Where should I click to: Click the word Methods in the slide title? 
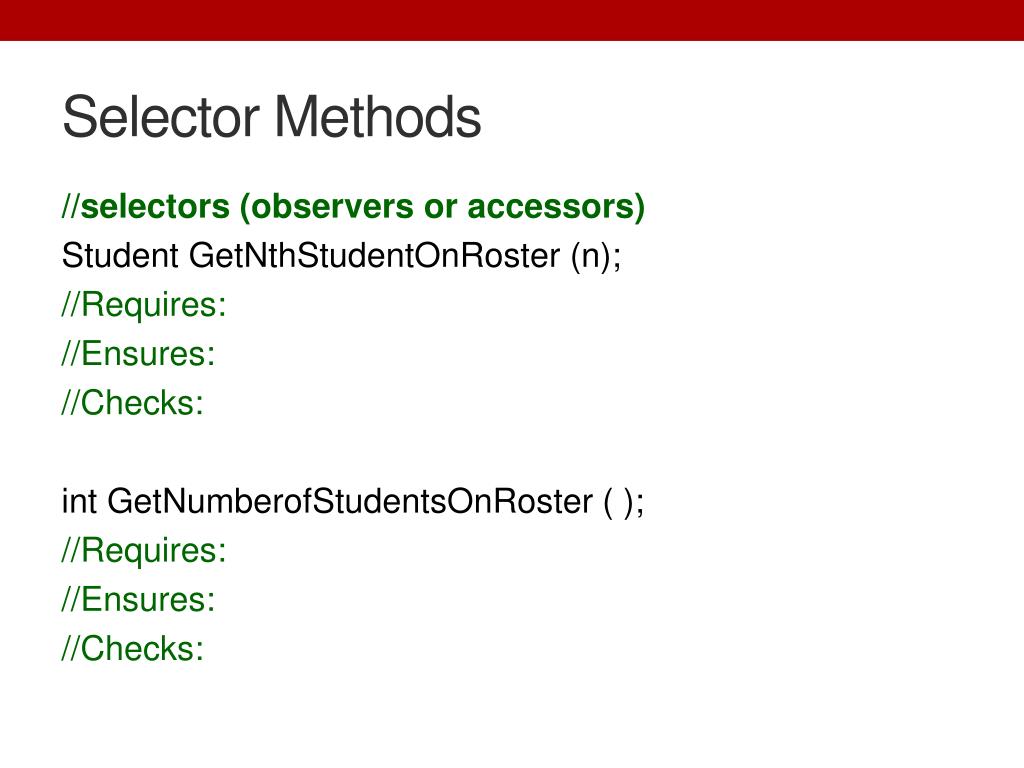click(378, 117)
